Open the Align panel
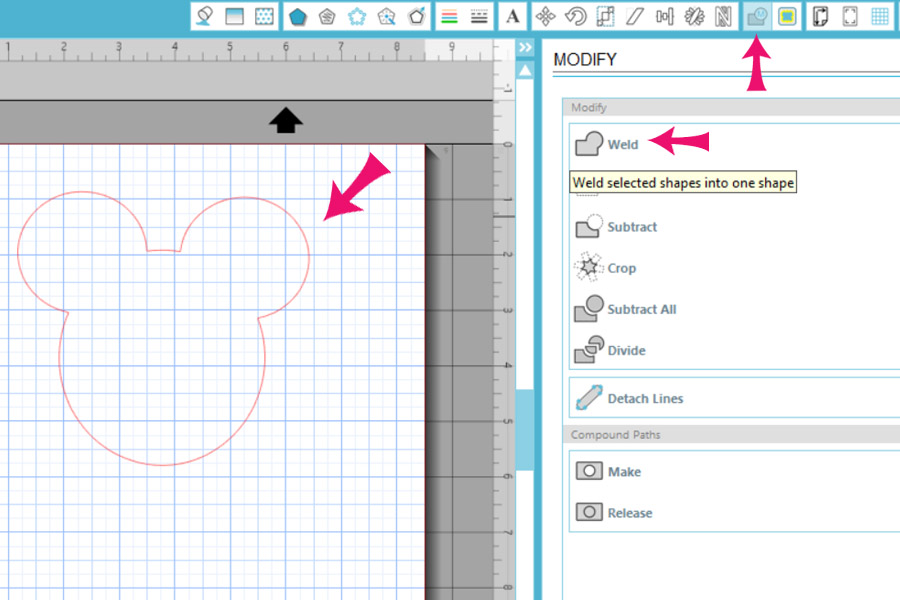The width and height of the screenshot is (900, 600). 665,16
